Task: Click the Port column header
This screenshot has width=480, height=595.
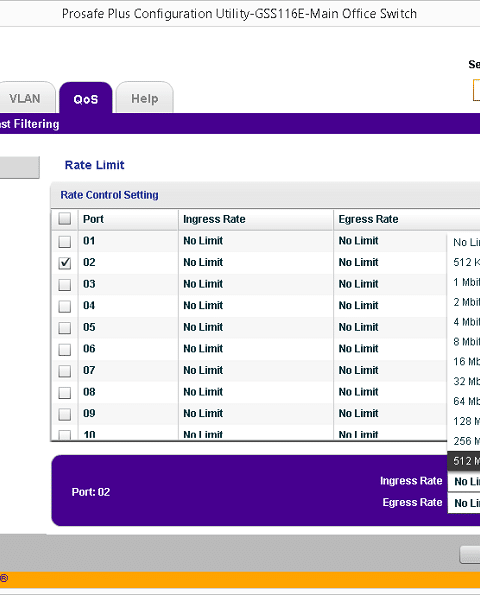Action: tap(128, 219)
